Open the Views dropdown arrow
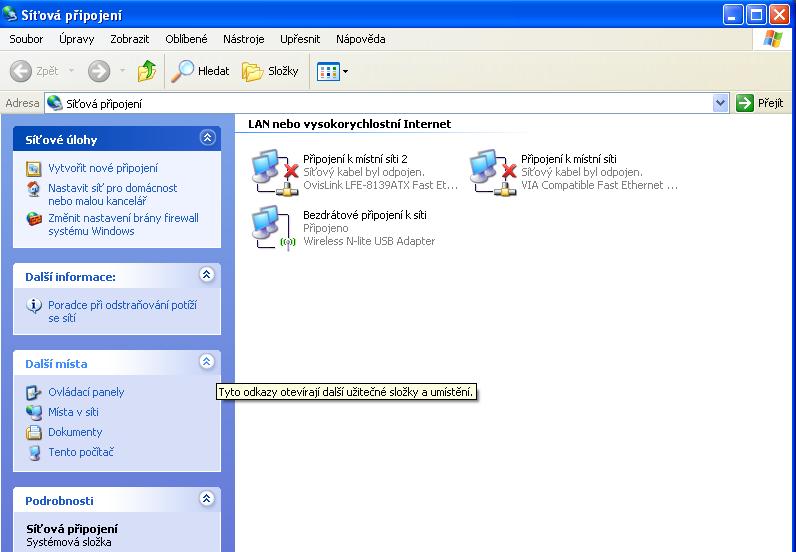The image size is (796, 552). [346, 72]
